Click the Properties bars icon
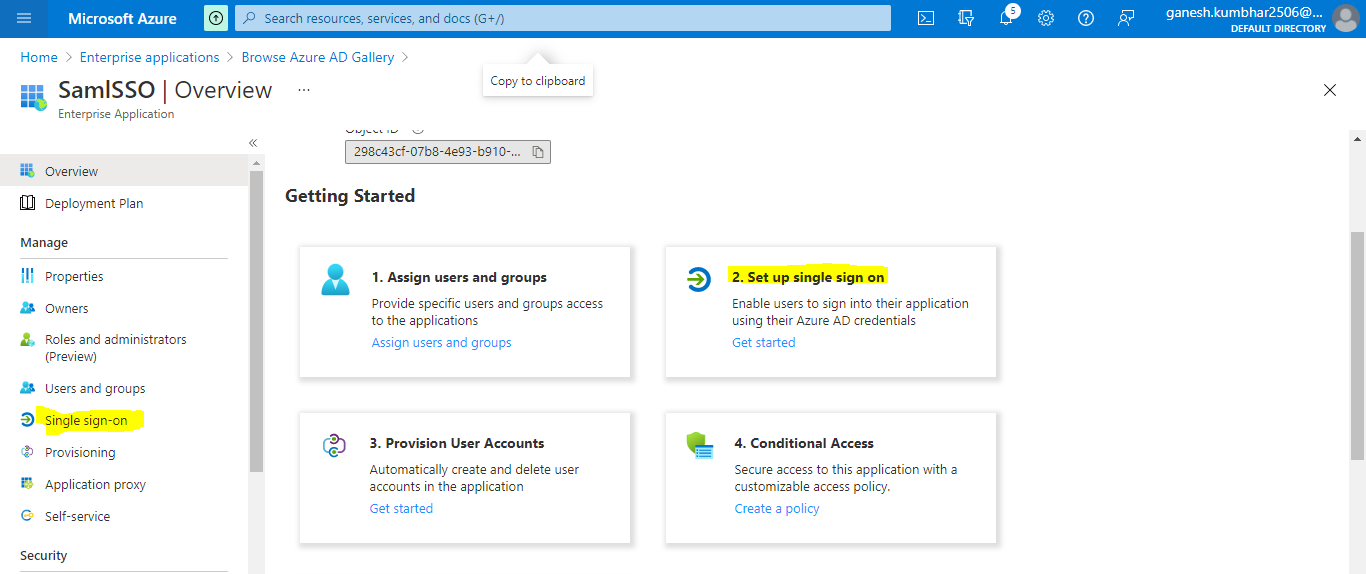Image resolution: width=1366 pixels, height=574 pixels. [x=27, y=276]
